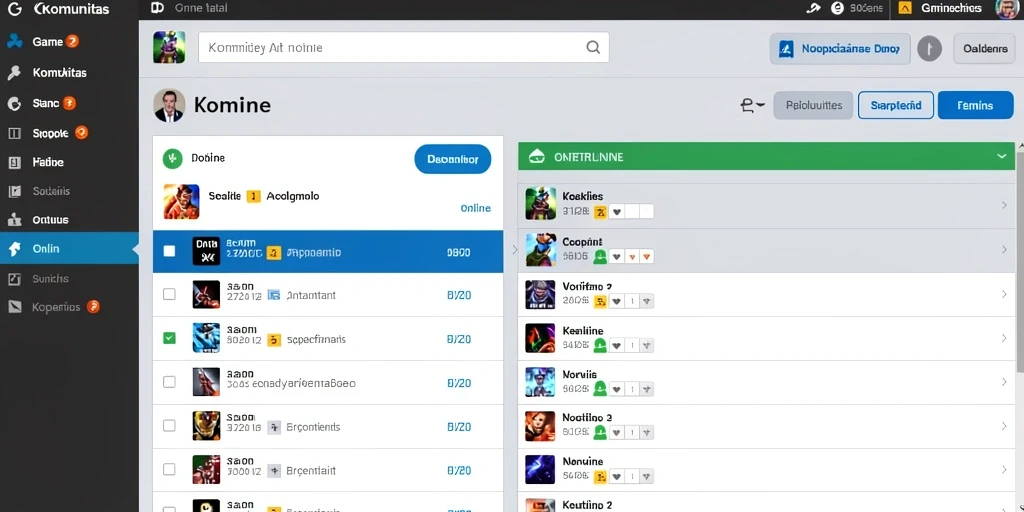Viewport: 1024px width, 512px height.
Task: Click the magnifier icon in search box
Action: pyautogui.click(x=593, y=47)
